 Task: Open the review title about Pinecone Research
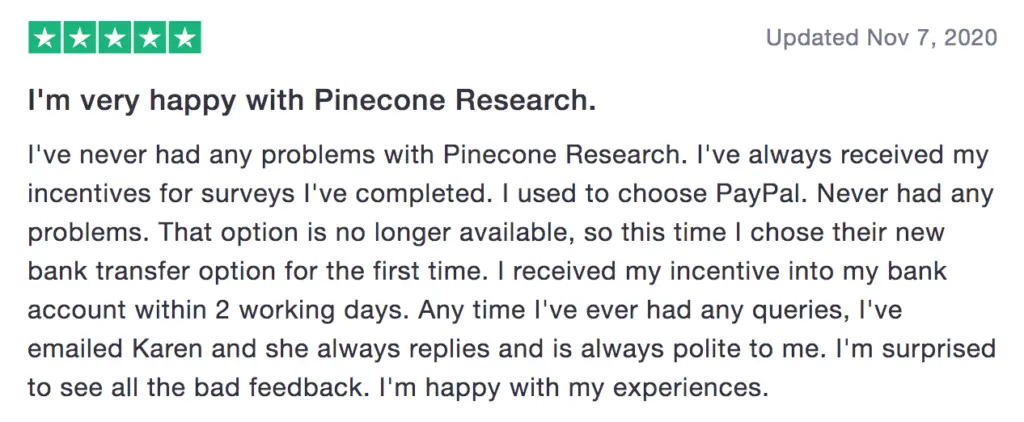click(x=312, y=102)
